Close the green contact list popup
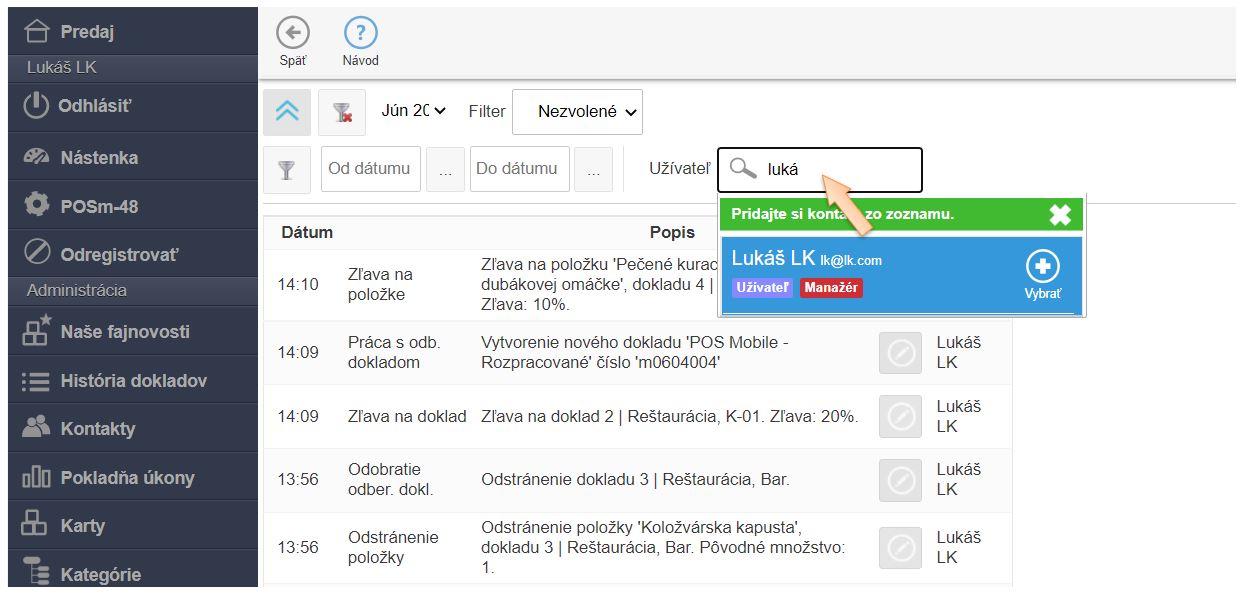This screenshot has height=601, width=1243. 1060,215
